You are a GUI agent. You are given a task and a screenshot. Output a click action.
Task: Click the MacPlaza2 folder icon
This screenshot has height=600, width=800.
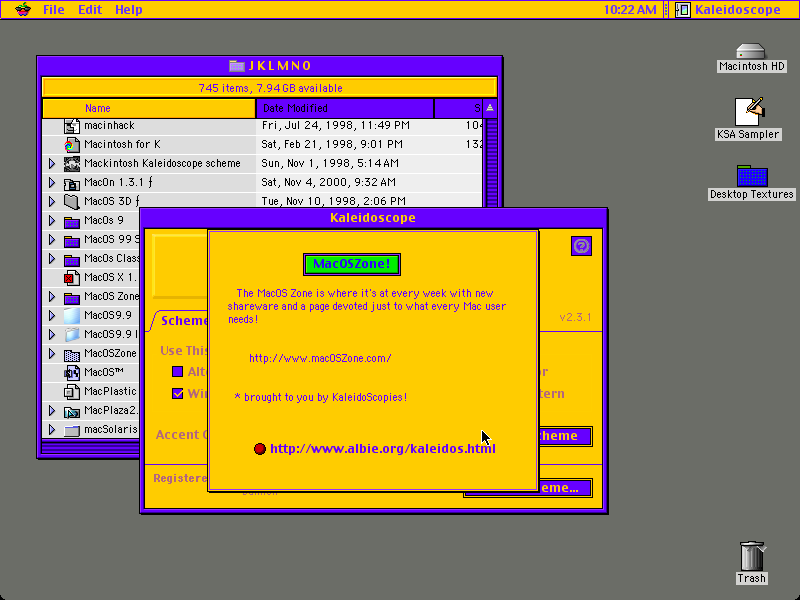point(72,411)
